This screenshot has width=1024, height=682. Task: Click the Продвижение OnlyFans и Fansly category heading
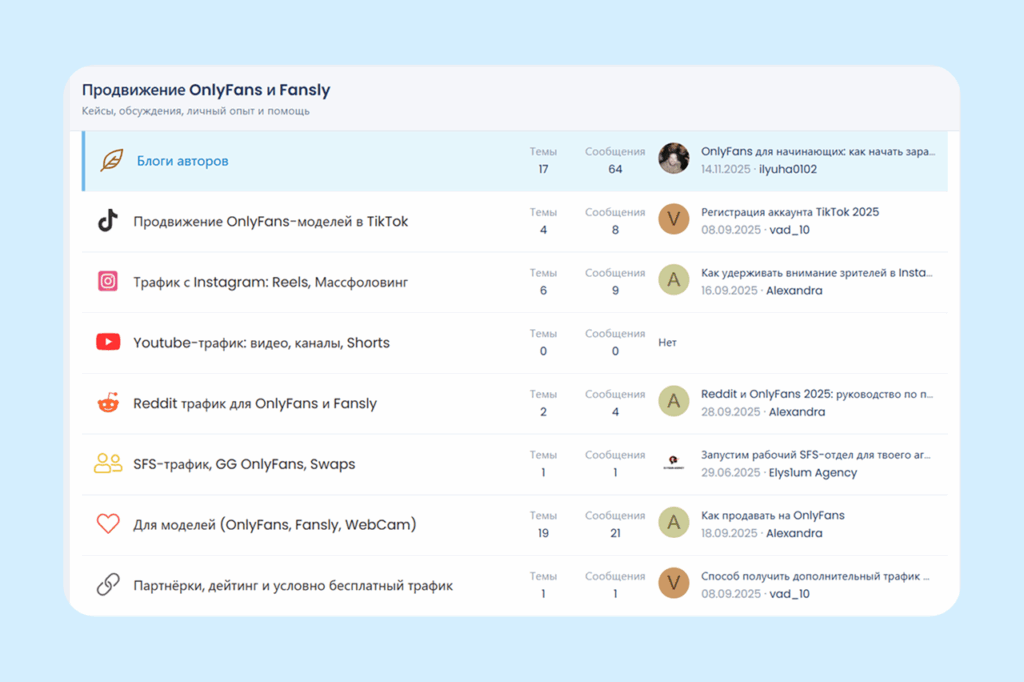click(206, 90)
